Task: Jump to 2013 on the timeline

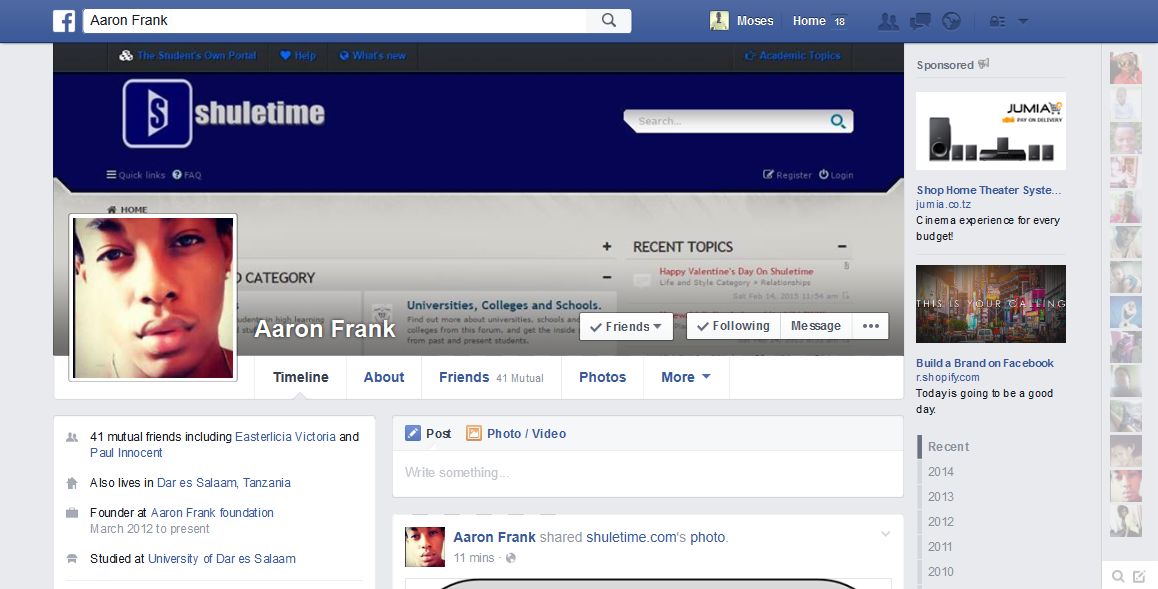Action: 941,497
